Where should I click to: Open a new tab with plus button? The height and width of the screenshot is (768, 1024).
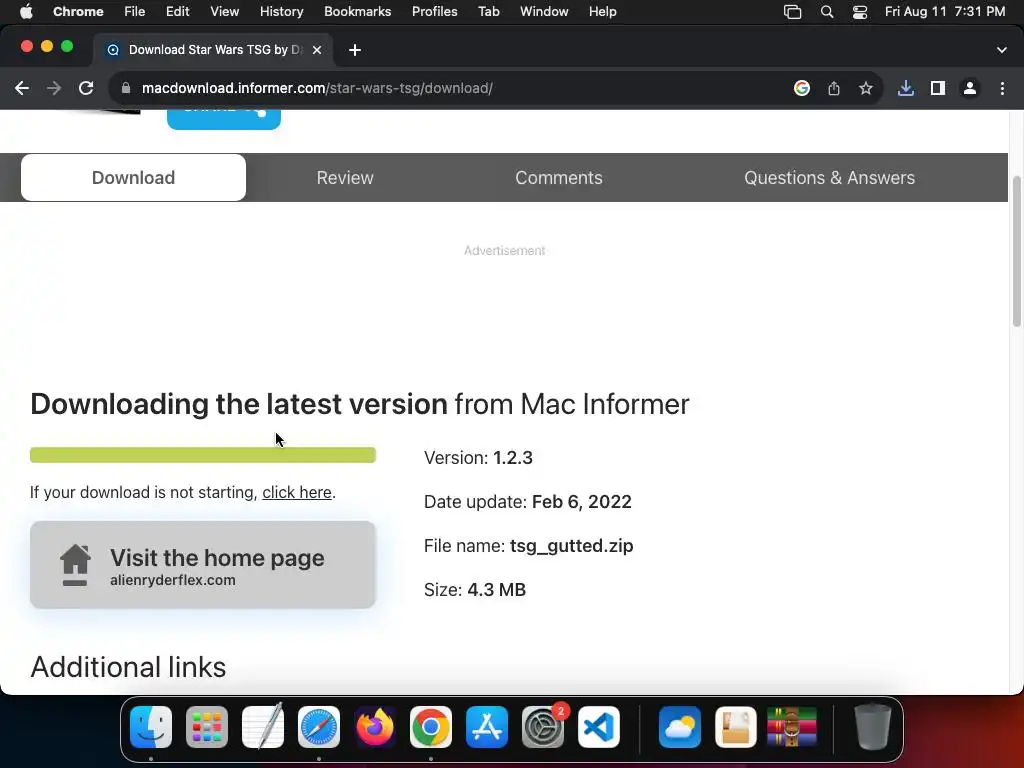(x=355, y=50)
